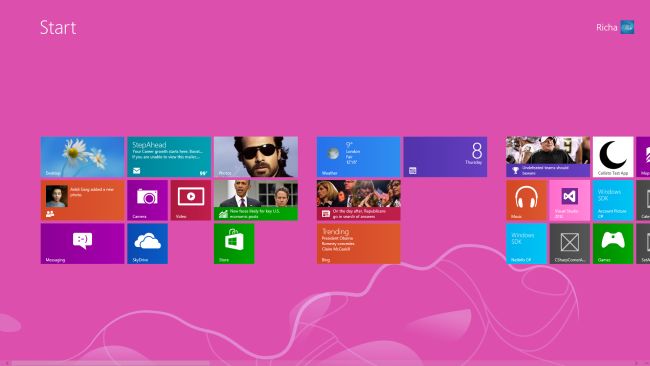
Task: Open the StepAhead Mail tile
Action: 169,157
